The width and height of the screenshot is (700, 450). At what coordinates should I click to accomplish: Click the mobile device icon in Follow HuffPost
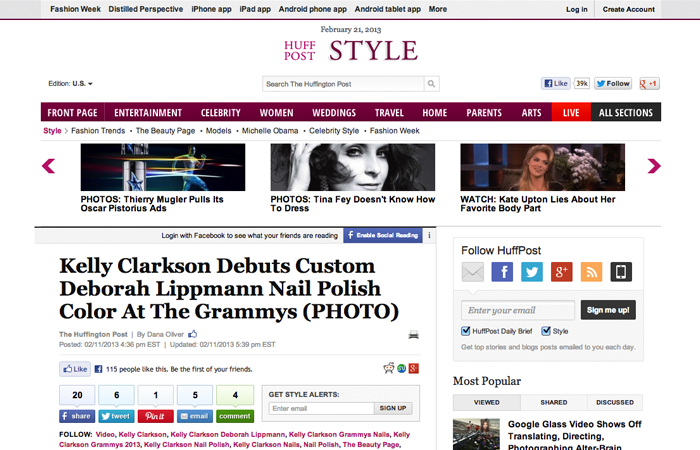[x=621, y=272]
